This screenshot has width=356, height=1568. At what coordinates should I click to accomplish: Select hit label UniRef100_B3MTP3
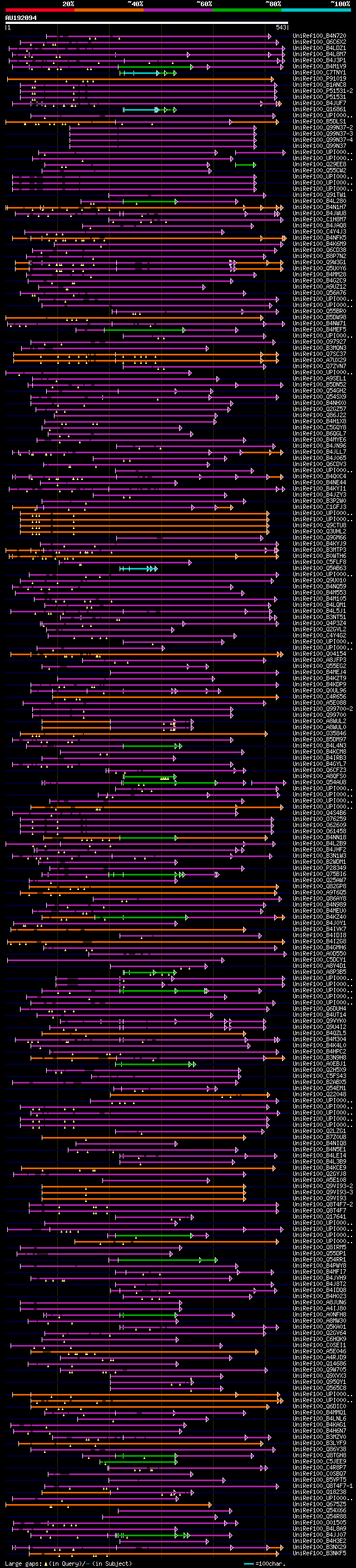click(319, 550)
